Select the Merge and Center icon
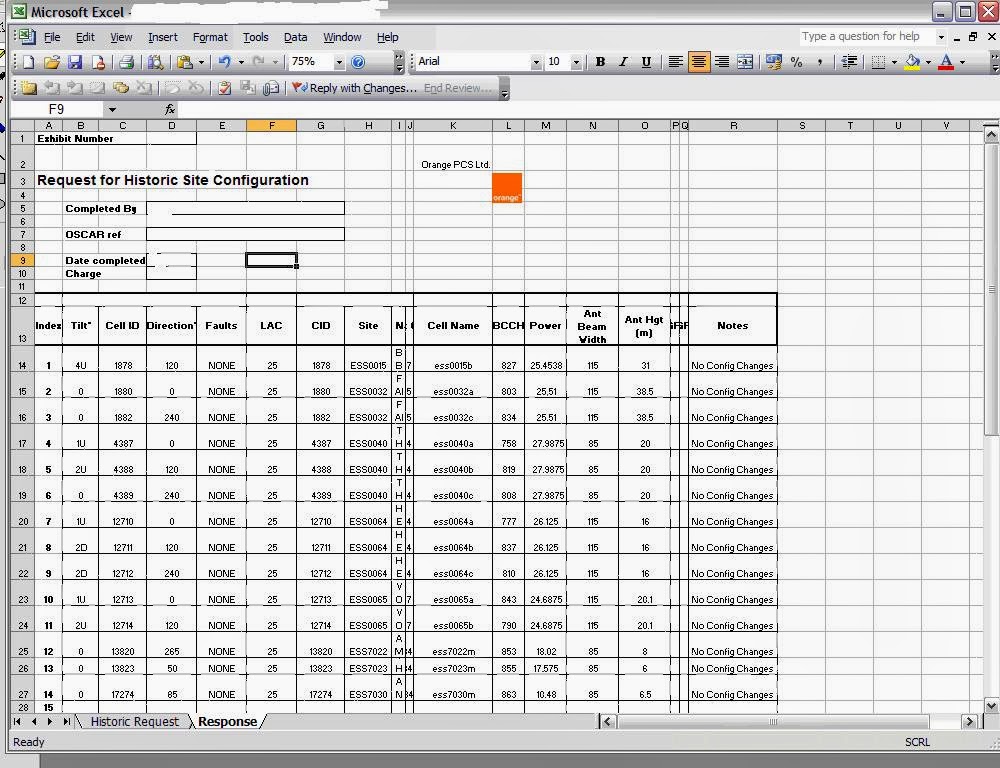This screenshot has width=1000, height=768. 746,62
